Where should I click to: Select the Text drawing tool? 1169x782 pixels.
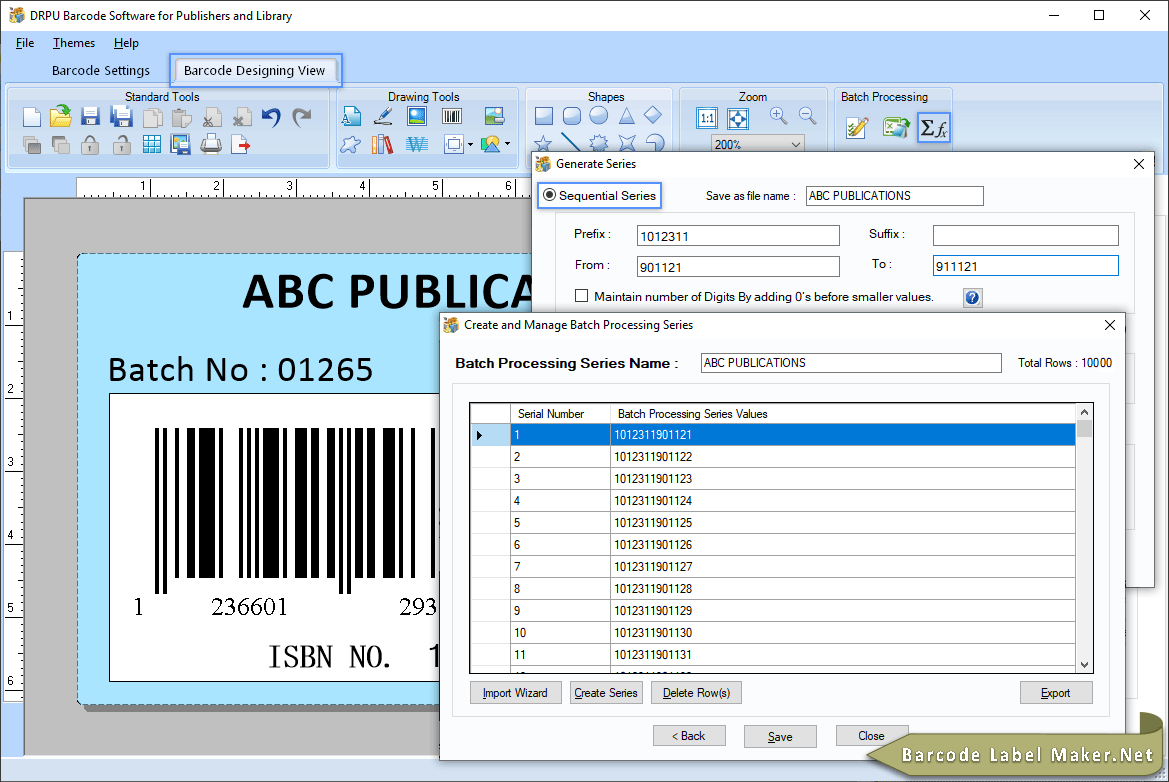point(351,116)
